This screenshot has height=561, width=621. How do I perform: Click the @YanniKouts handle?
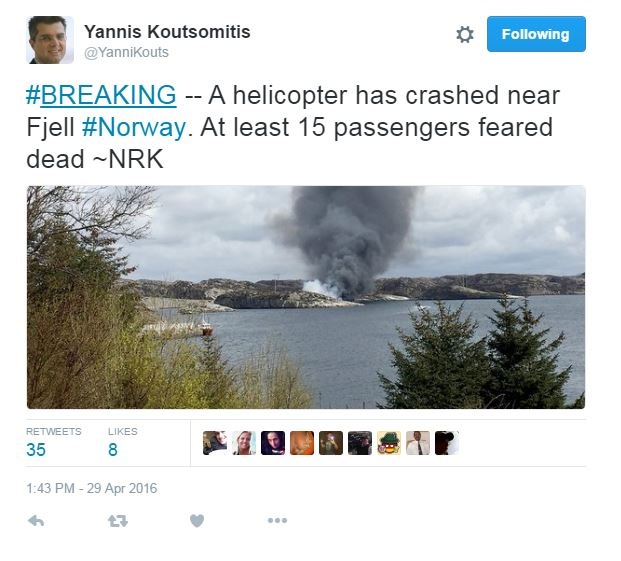[x=126, y=52]
